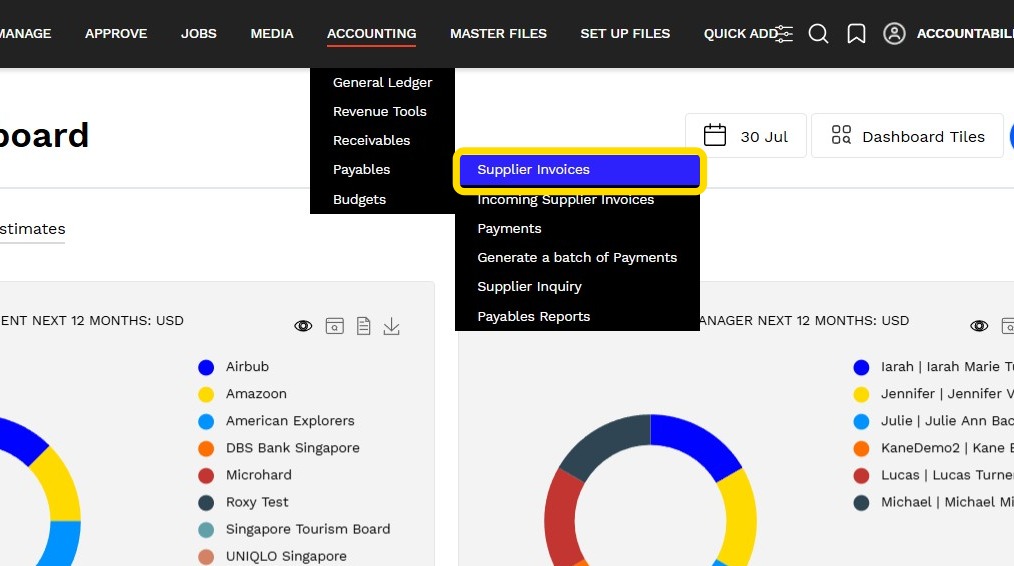Click the Quick Add sliders icon

click(784, 34)
